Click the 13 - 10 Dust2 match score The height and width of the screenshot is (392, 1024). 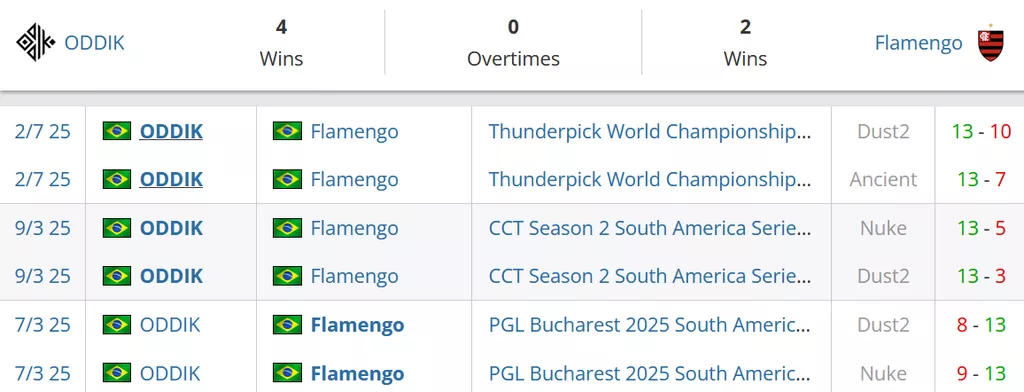(x=982, y=131)
